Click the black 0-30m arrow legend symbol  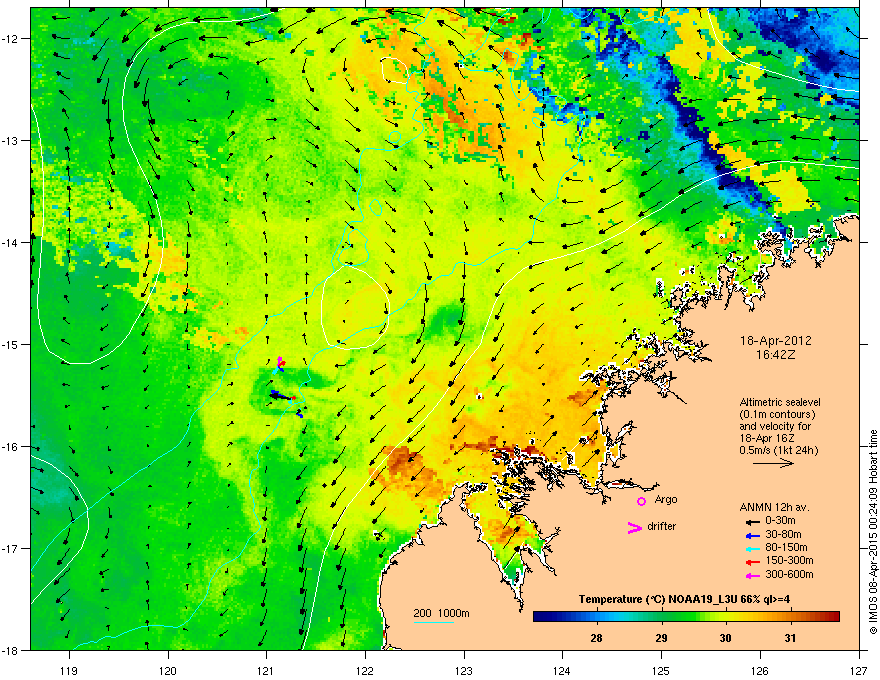[752, 522]
